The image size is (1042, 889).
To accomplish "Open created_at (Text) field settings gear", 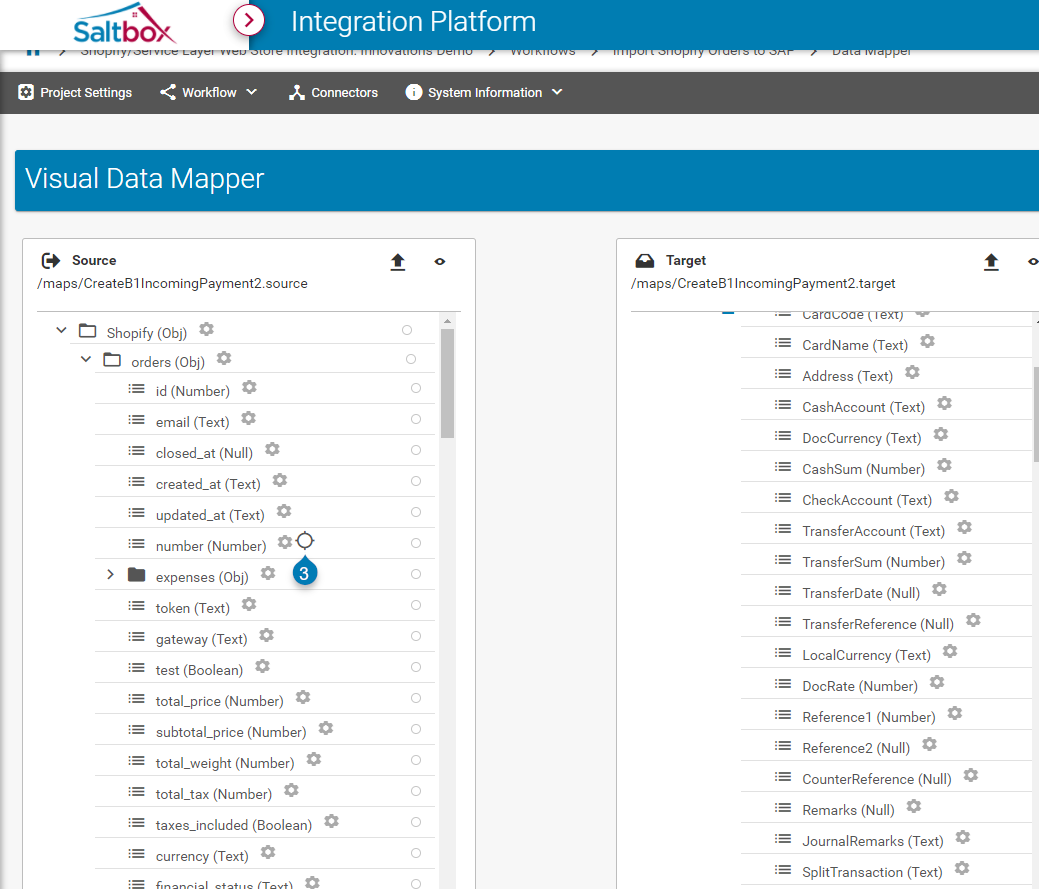I will [x=280, y=480].
